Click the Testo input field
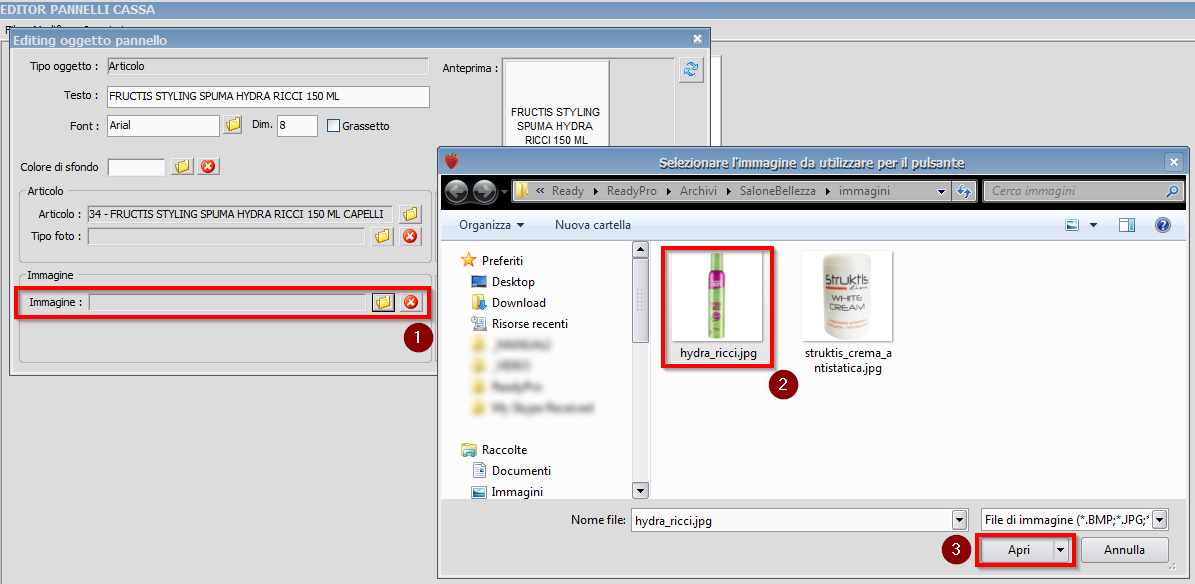 point(269,97)
